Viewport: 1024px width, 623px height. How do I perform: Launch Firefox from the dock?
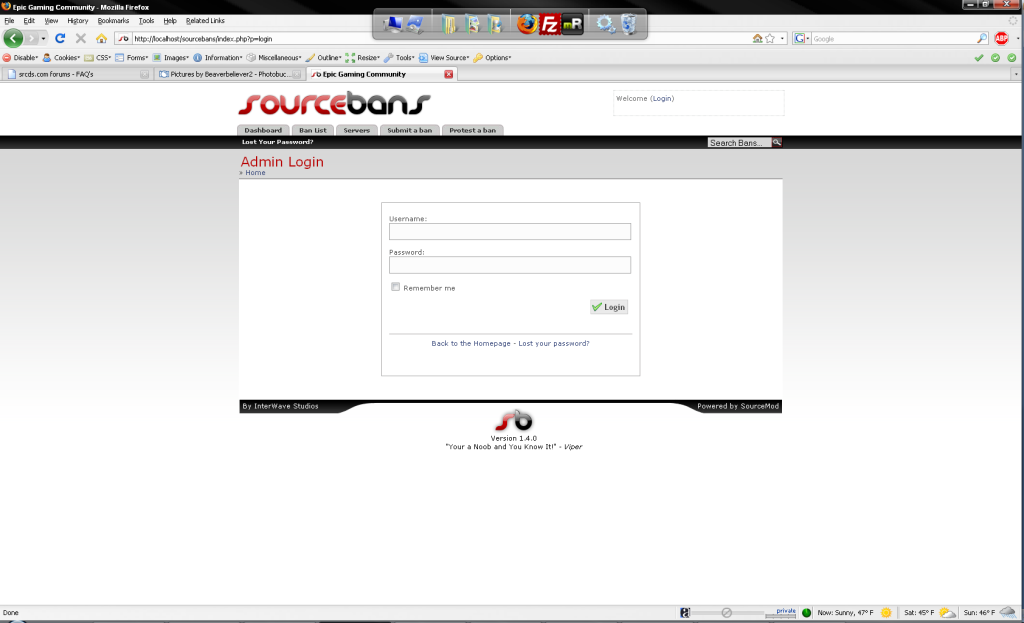click(527, 24)
